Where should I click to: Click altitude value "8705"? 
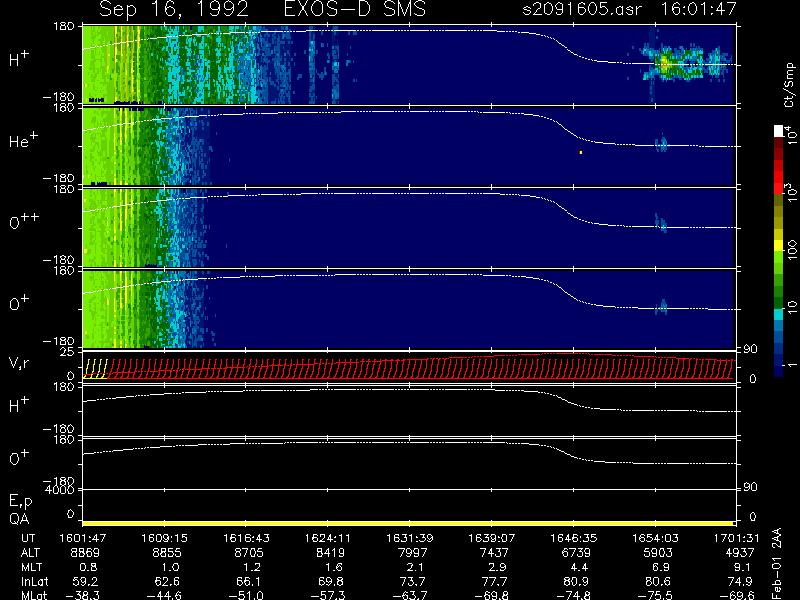tap(248, 553)
